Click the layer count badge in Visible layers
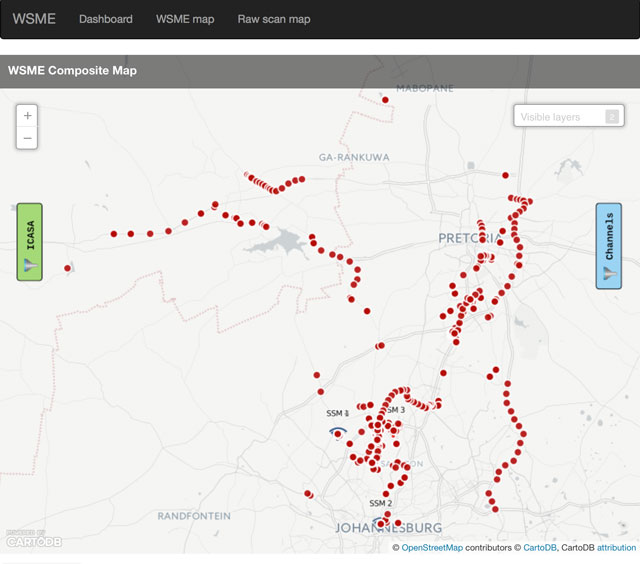Screen dimensions: 640x564 611,117
